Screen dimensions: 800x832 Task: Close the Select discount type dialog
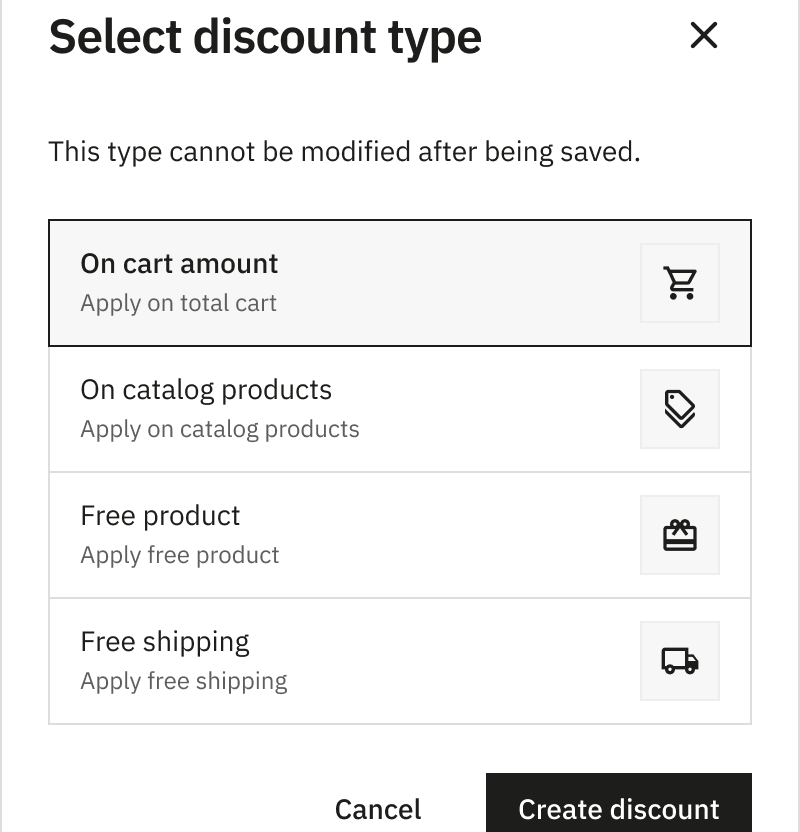click(704, 36)
